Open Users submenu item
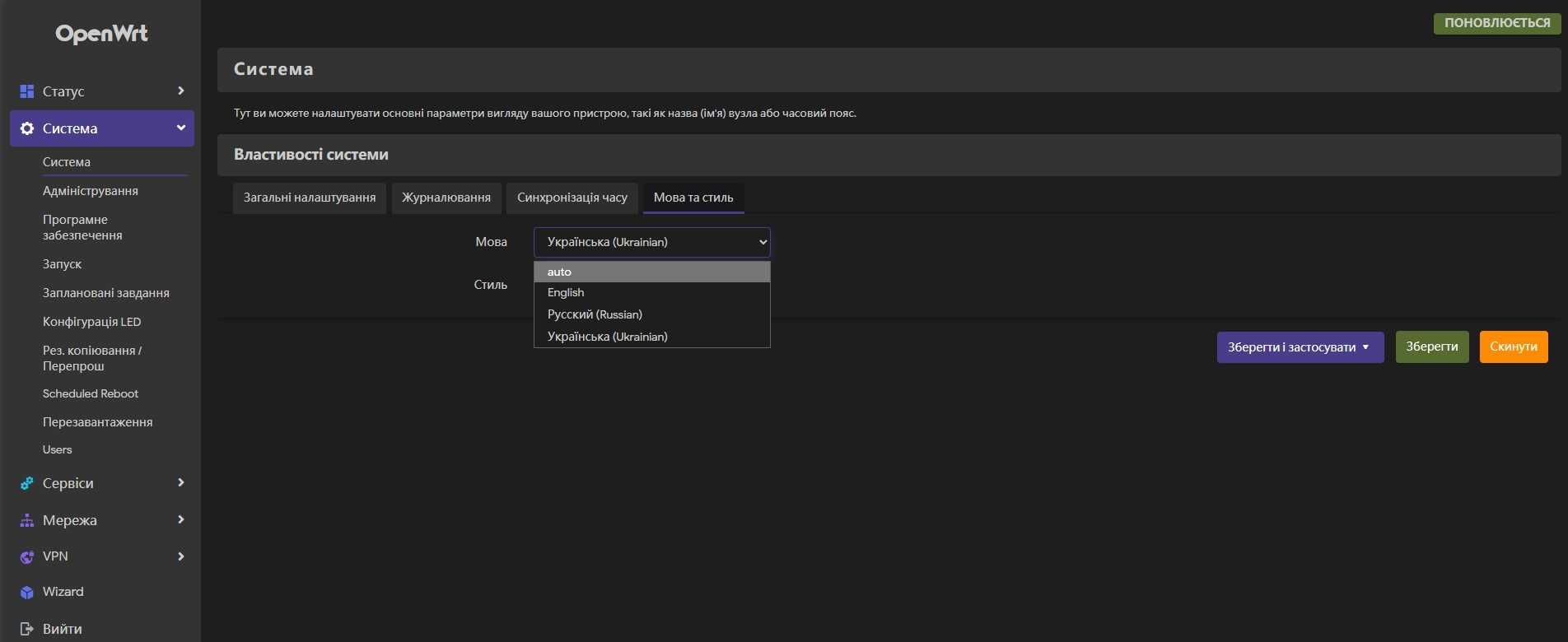The height and width of the screenshot is (642, 1568). point(57,449)
